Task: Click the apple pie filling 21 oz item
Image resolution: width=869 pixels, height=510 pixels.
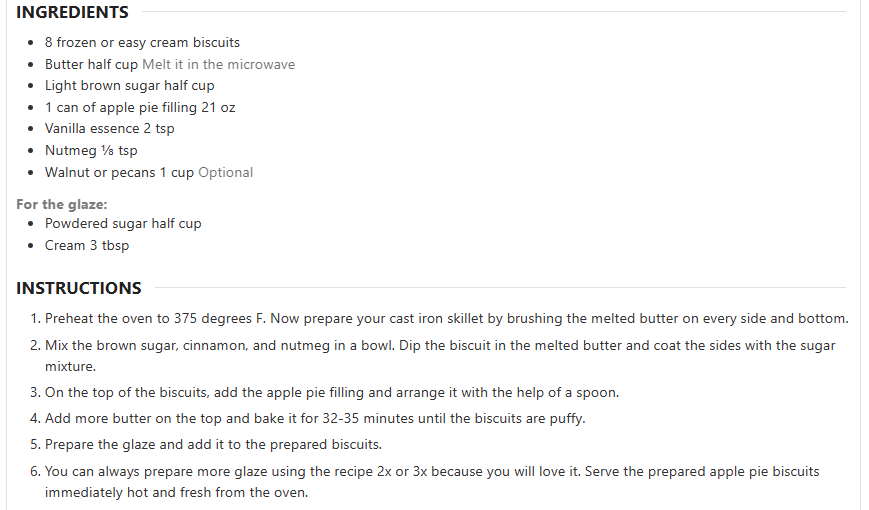Action: pos(140,108)
